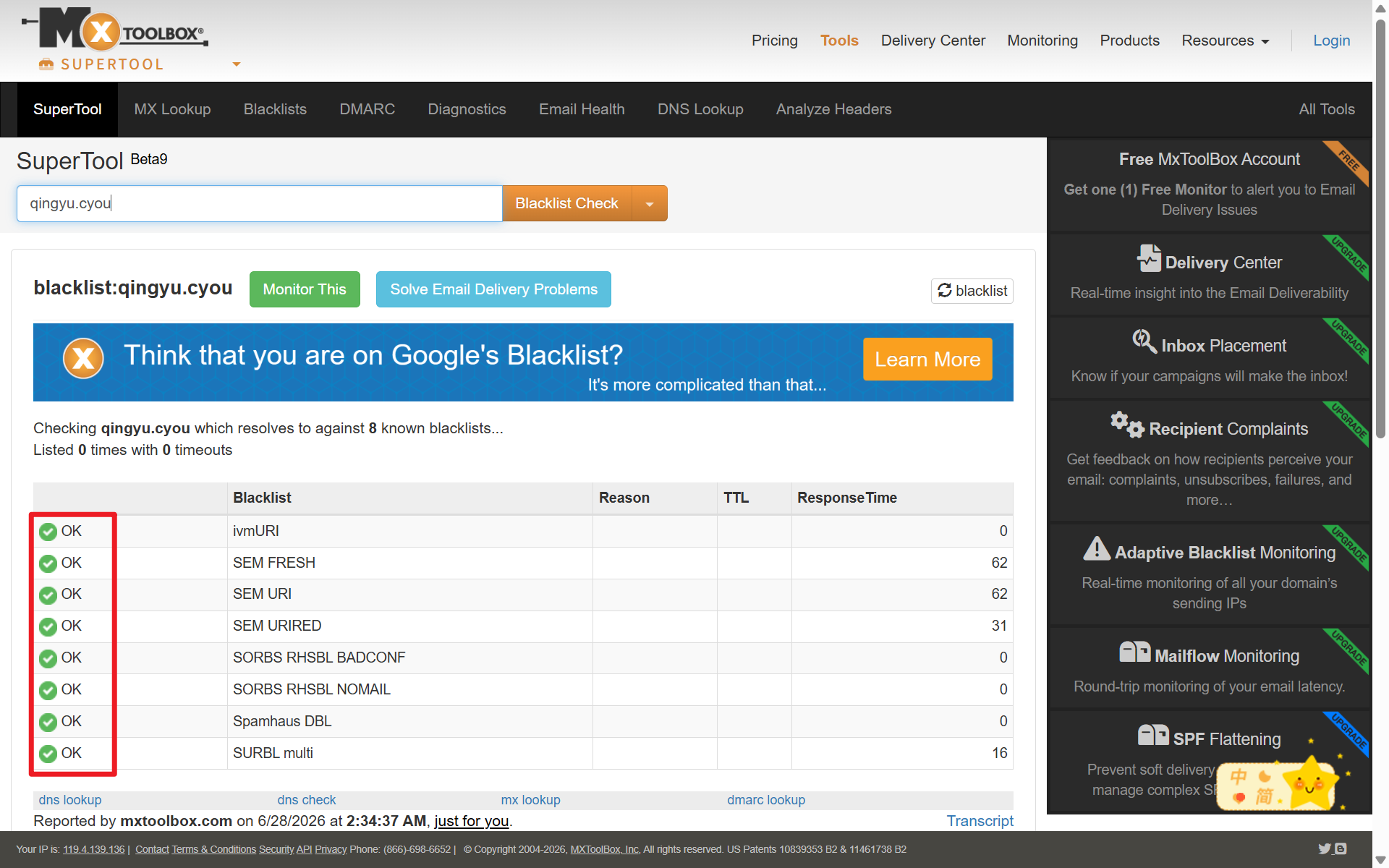Click the Recipient Complaints gears icon
The width and height of the screenshot is (1389, 868).
pyautogui.click(x=1127, y=425)
